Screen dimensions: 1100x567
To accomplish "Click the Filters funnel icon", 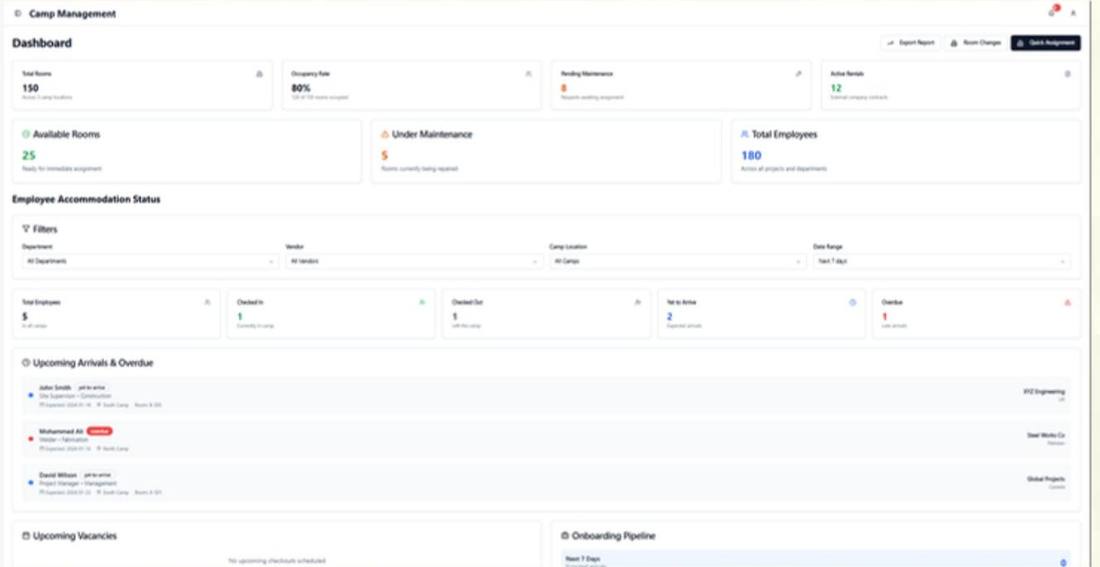I will 26,229.
